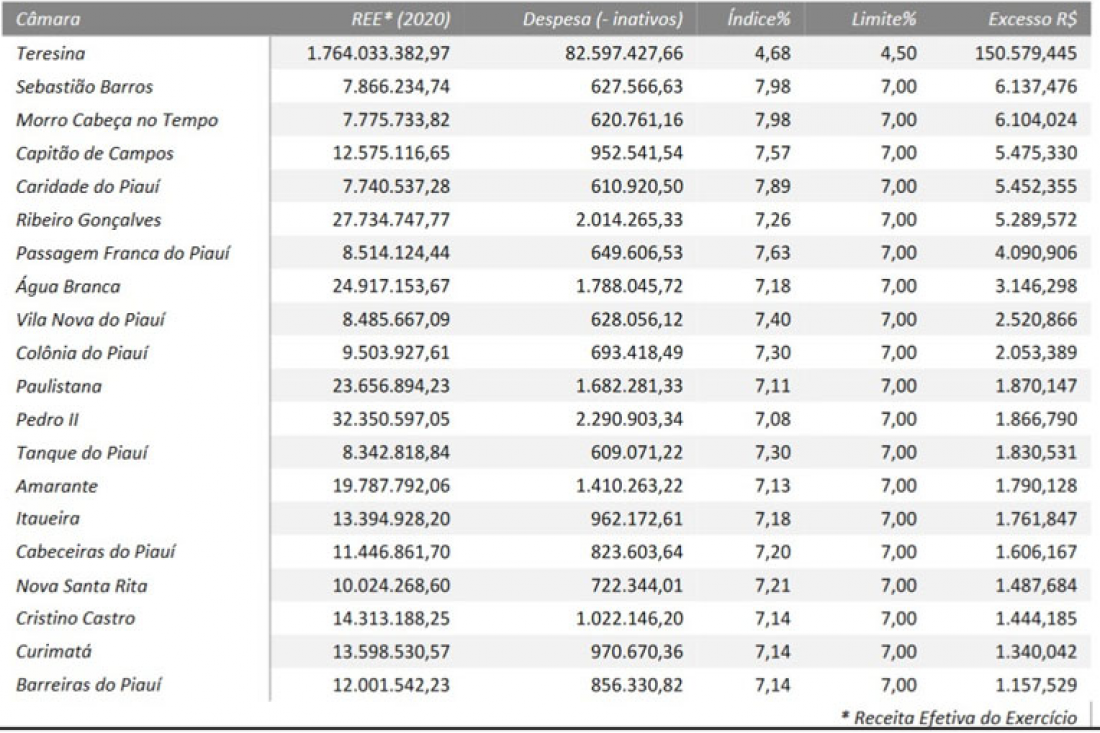
Task: Click the Pedro II row label
Action: pyautogui.click(x=48, y=419)
